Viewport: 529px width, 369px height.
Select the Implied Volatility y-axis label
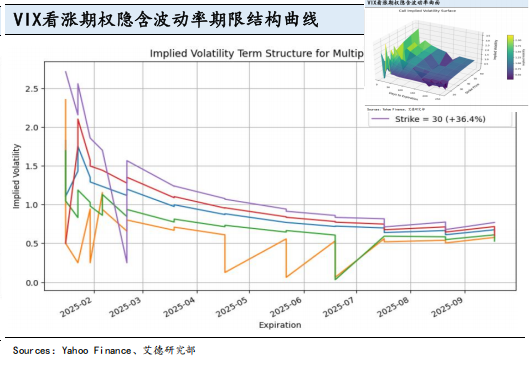(x=17, y=176)
